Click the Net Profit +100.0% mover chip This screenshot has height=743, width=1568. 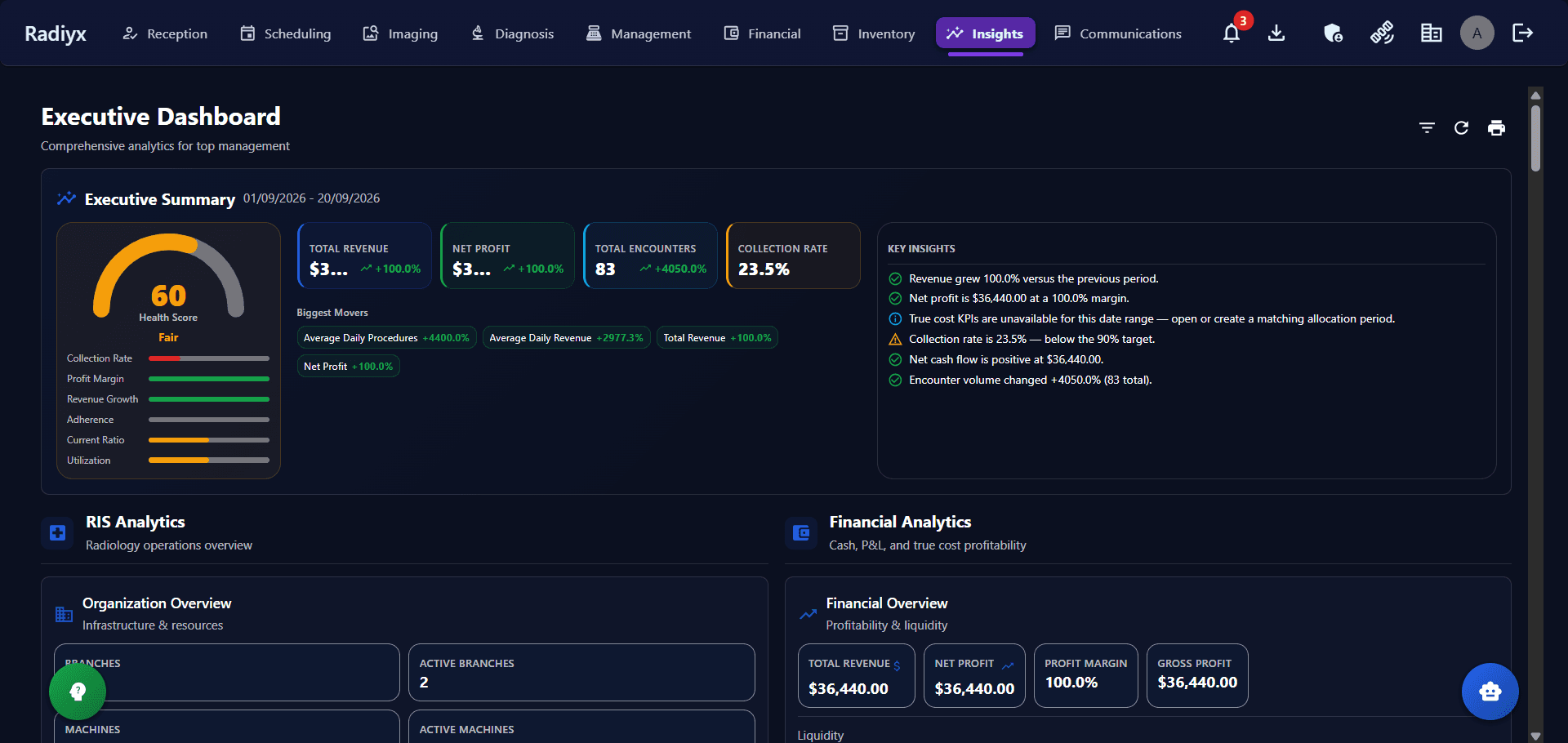pyautogui.click(x=348, y=367)
